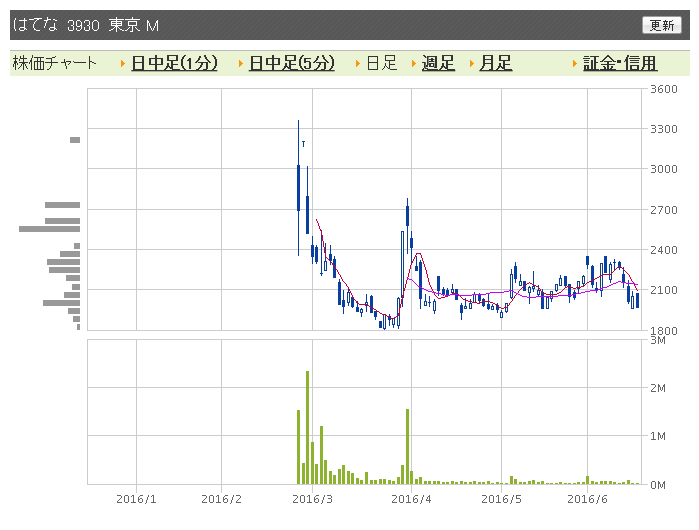Click the 2016/5 date axis label

[502, 499]
